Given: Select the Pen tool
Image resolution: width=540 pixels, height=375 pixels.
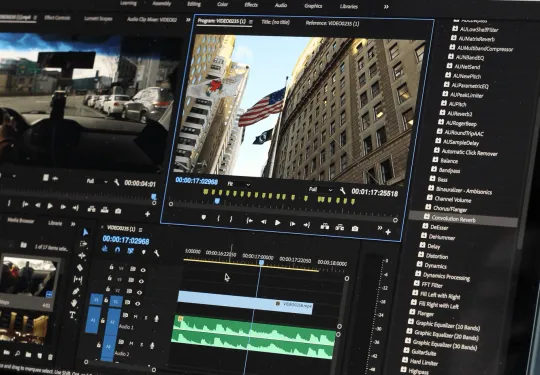Looking at the screenshot, I should (x=76, y=291).
